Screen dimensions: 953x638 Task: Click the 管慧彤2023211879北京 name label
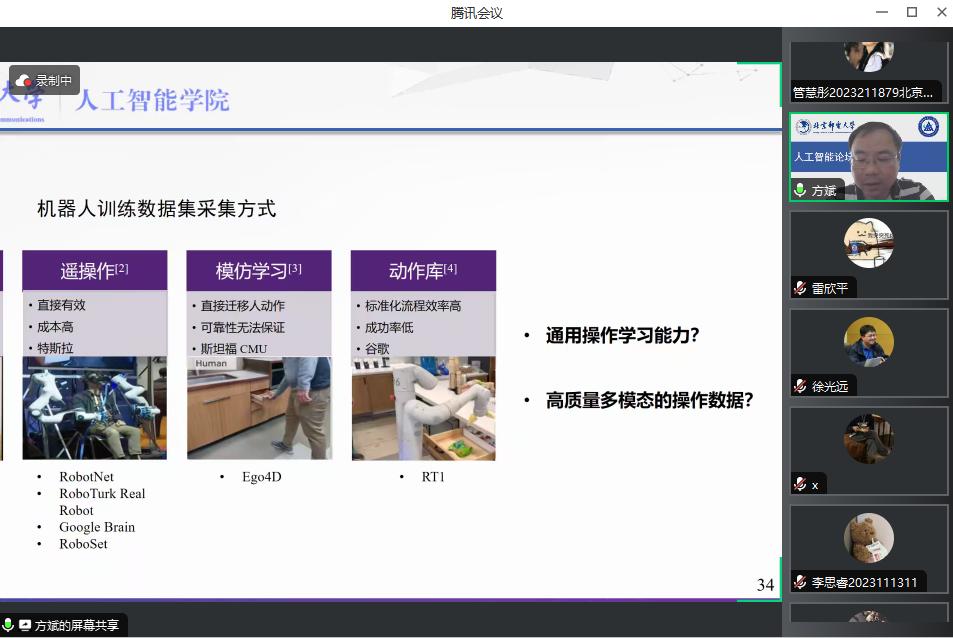(862, 92)
